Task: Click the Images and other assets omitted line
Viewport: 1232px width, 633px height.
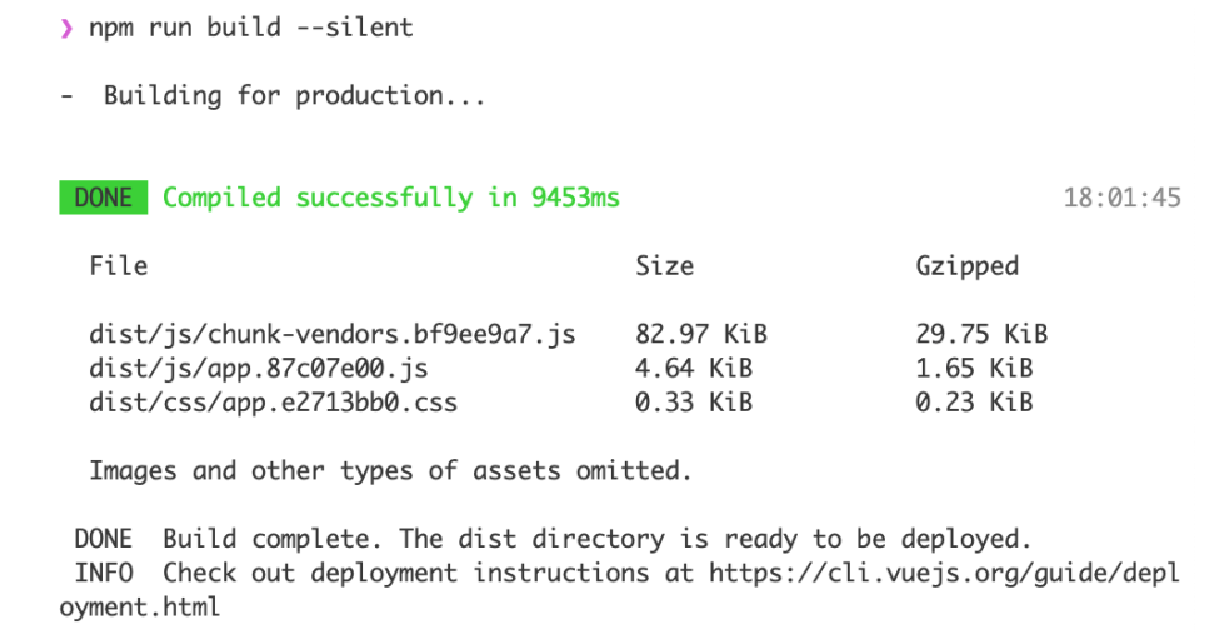Action: pos(390,470)
